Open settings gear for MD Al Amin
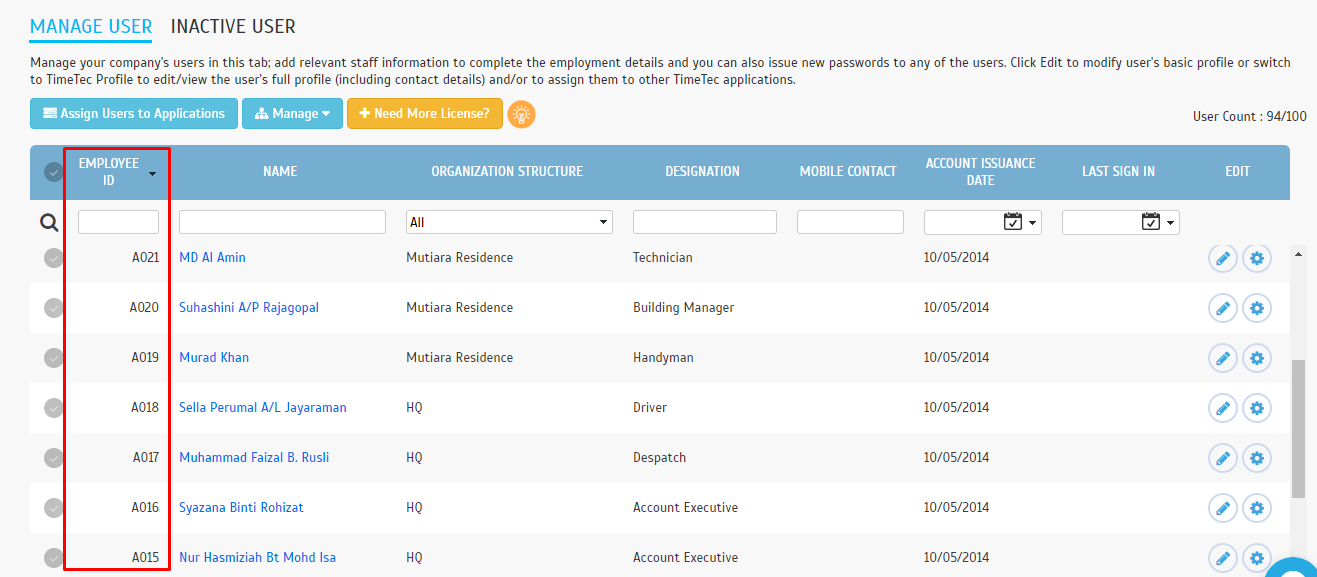The height and width of the screenshot is (577, 1317). (1257, 258)
